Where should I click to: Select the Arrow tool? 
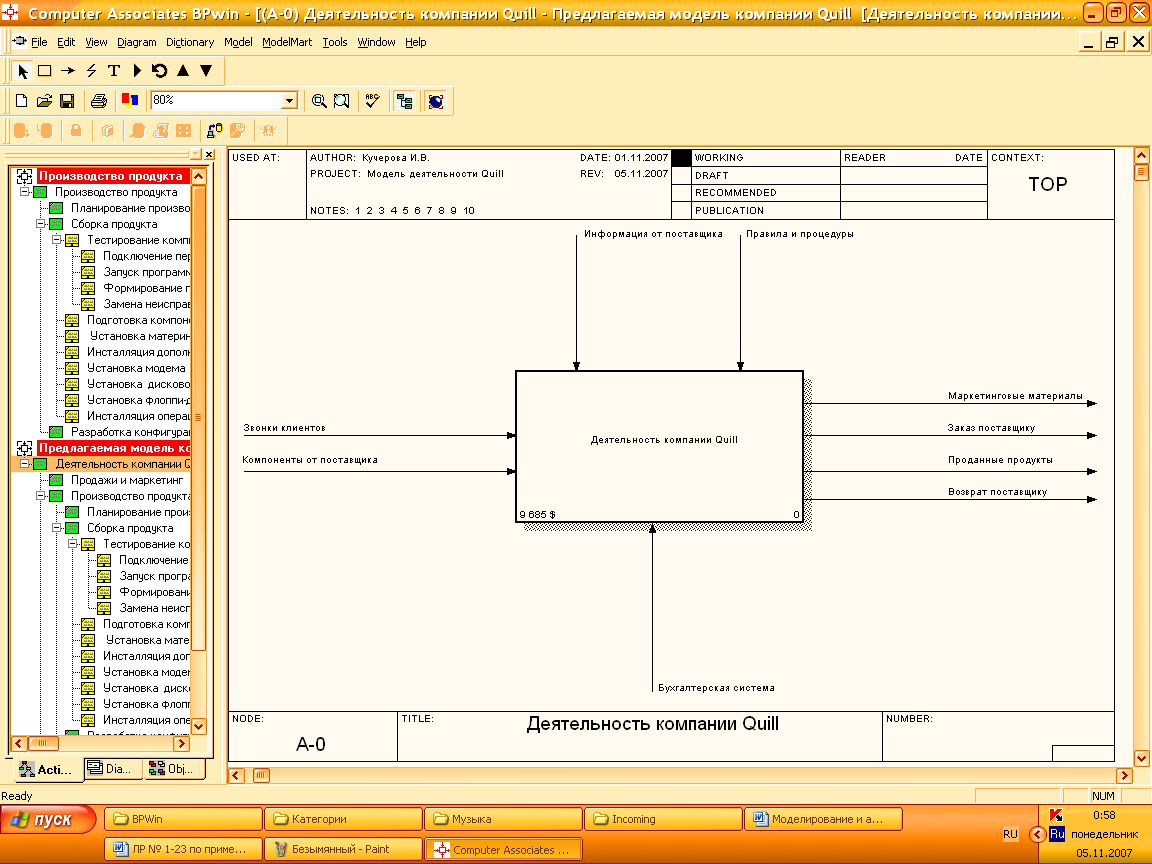pos(68,71)
